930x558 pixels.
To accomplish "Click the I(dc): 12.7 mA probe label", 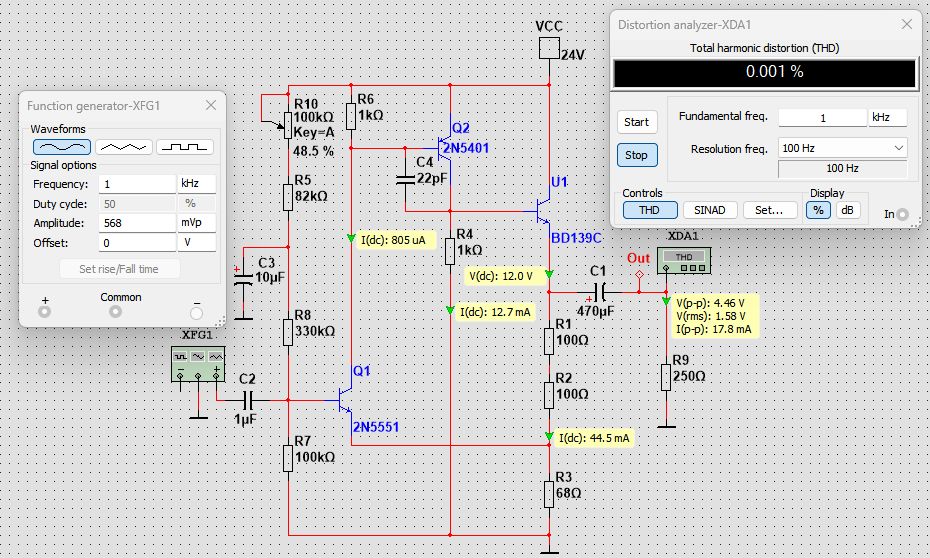I will [495, 312].
